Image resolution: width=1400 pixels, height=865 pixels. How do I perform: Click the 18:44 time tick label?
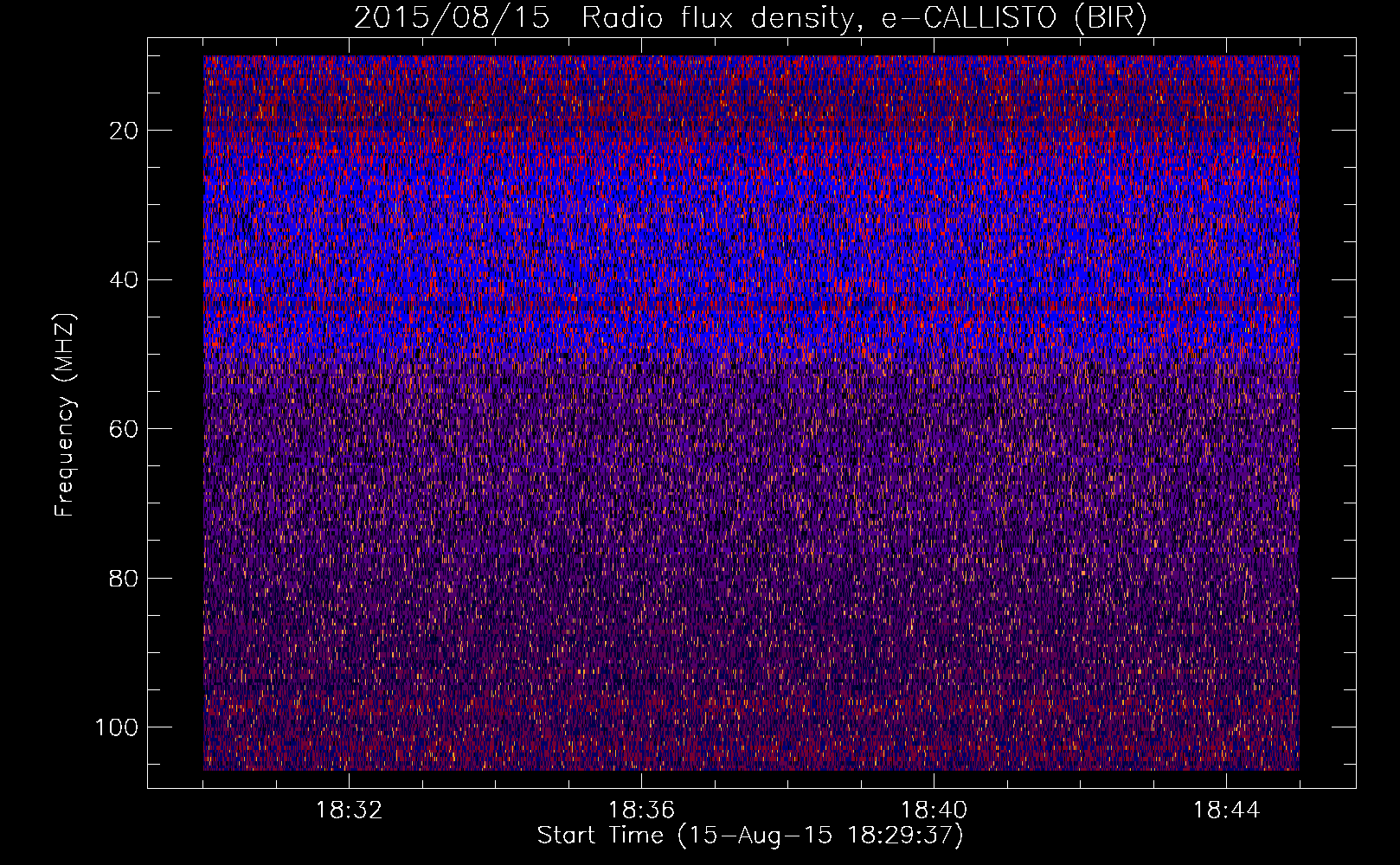click(1226, 811)
